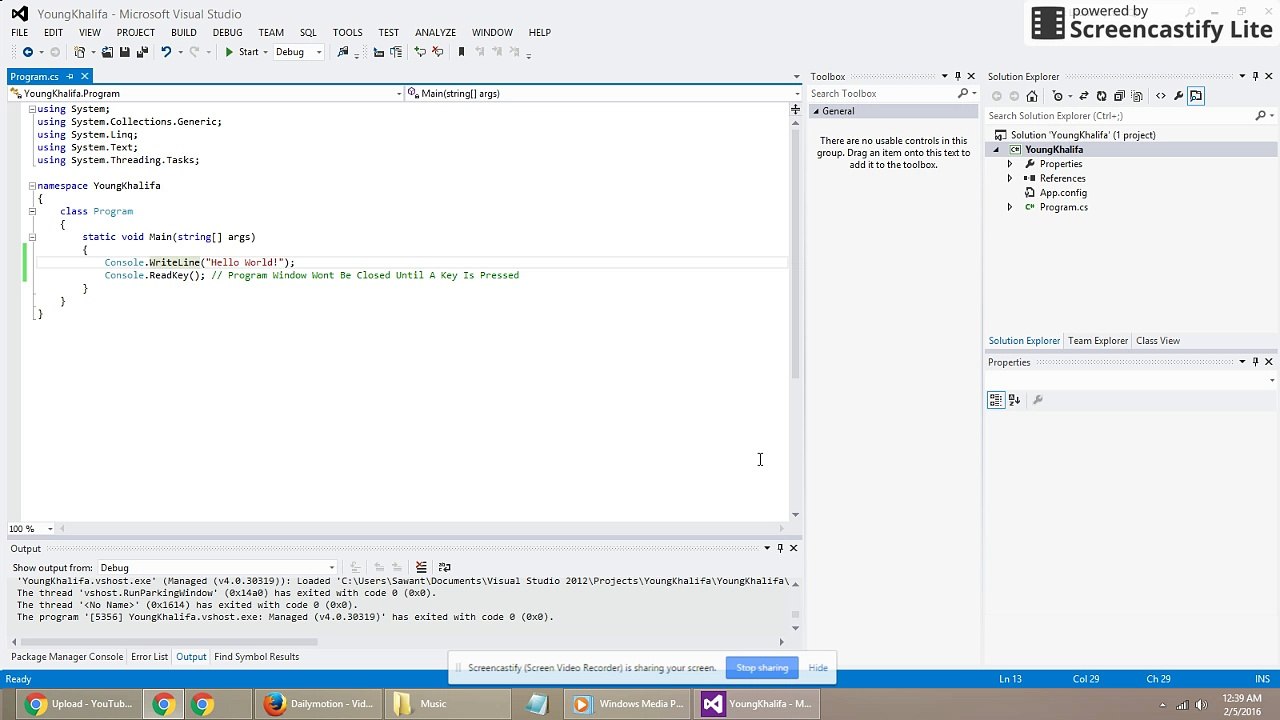Open the BUILD menu
Viewport: 1280px width, 720px height.
(x=183, y=32)
